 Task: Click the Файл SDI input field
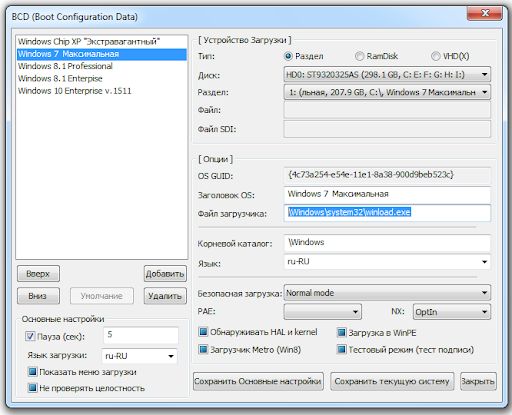click(387, 129)
